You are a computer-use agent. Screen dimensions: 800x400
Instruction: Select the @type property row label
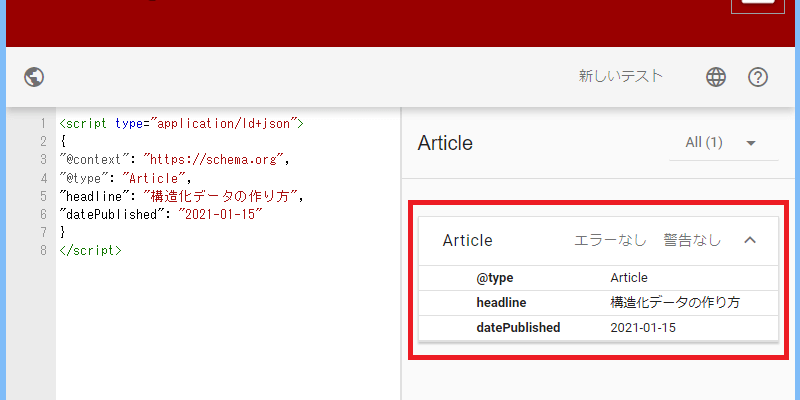pos(495,278)
